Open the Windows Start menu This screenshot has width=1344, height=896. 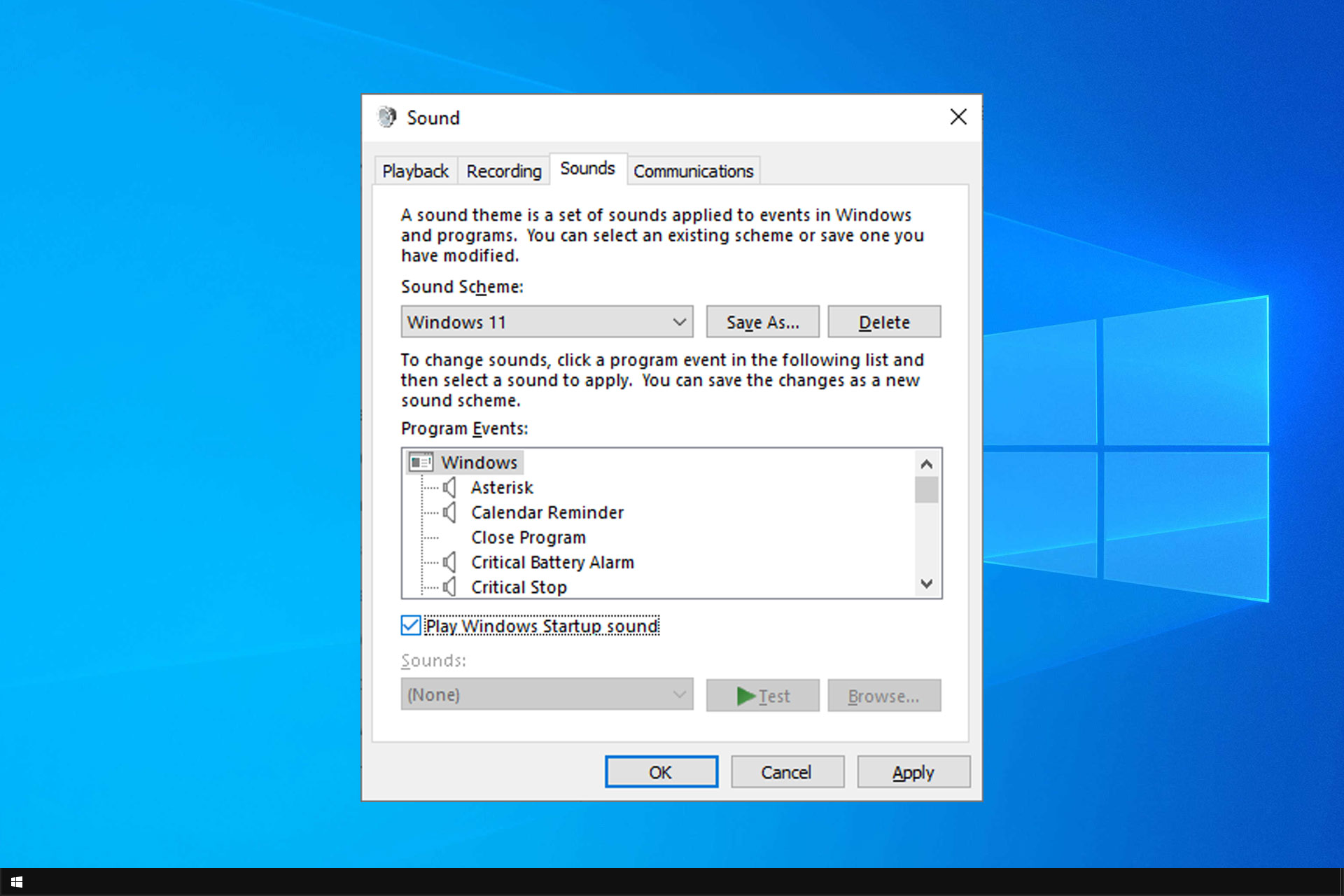pos(17,882)
